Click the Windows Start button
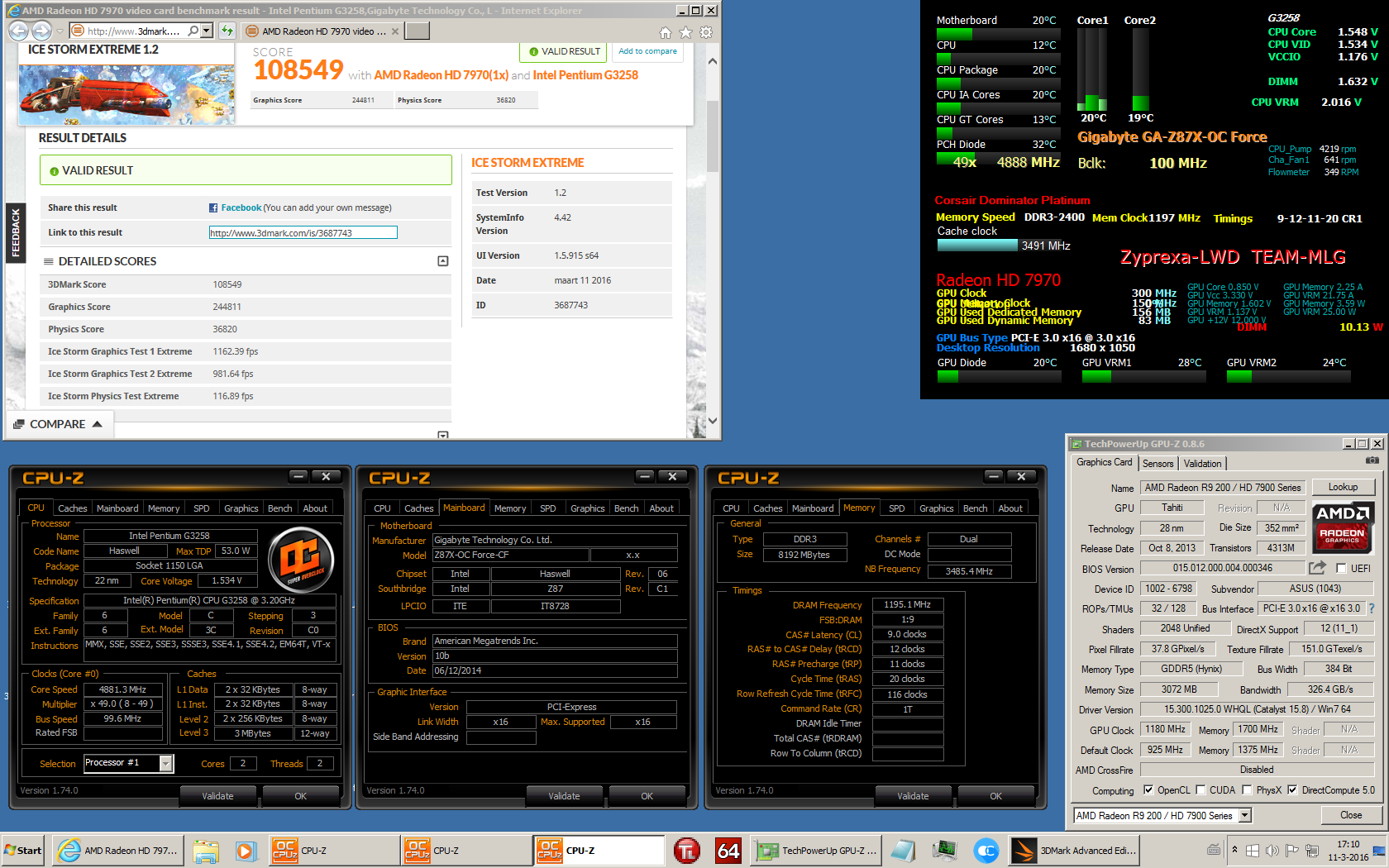Screen dimensions: 1389x868 tap(23, 850)
